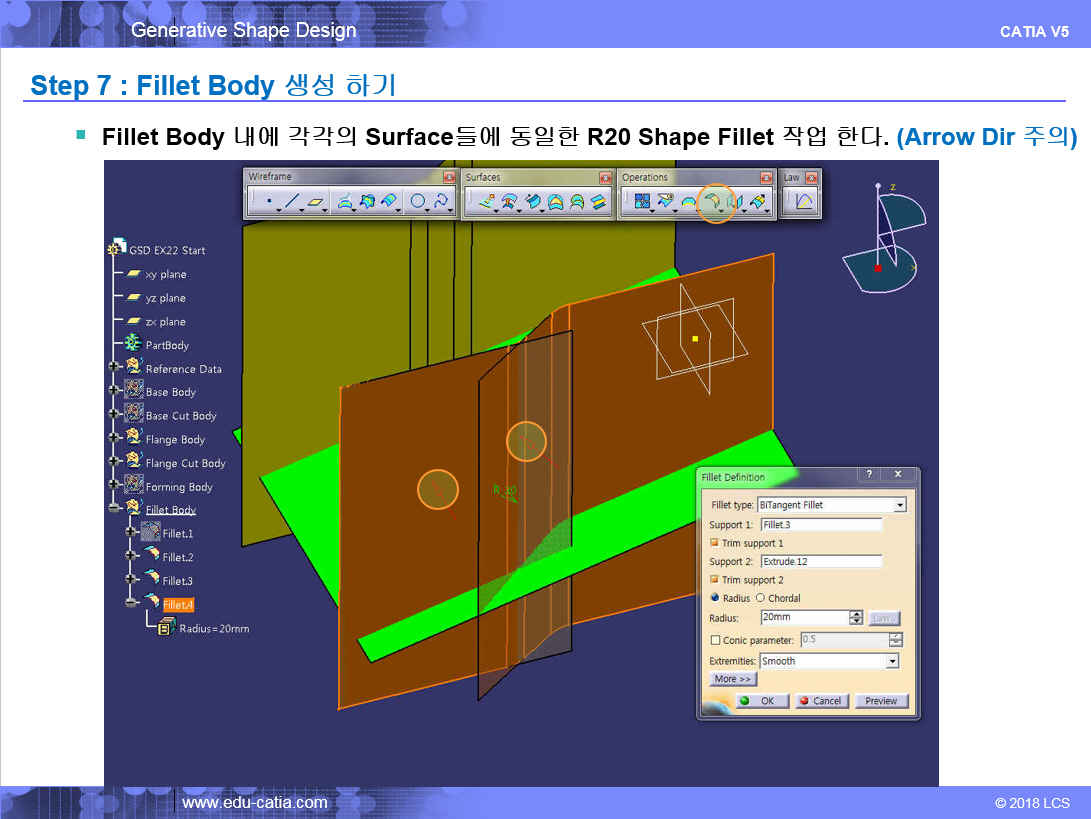
Task: Select the Line tool in Wireframe toolbar
Action: tap(291, 202)
